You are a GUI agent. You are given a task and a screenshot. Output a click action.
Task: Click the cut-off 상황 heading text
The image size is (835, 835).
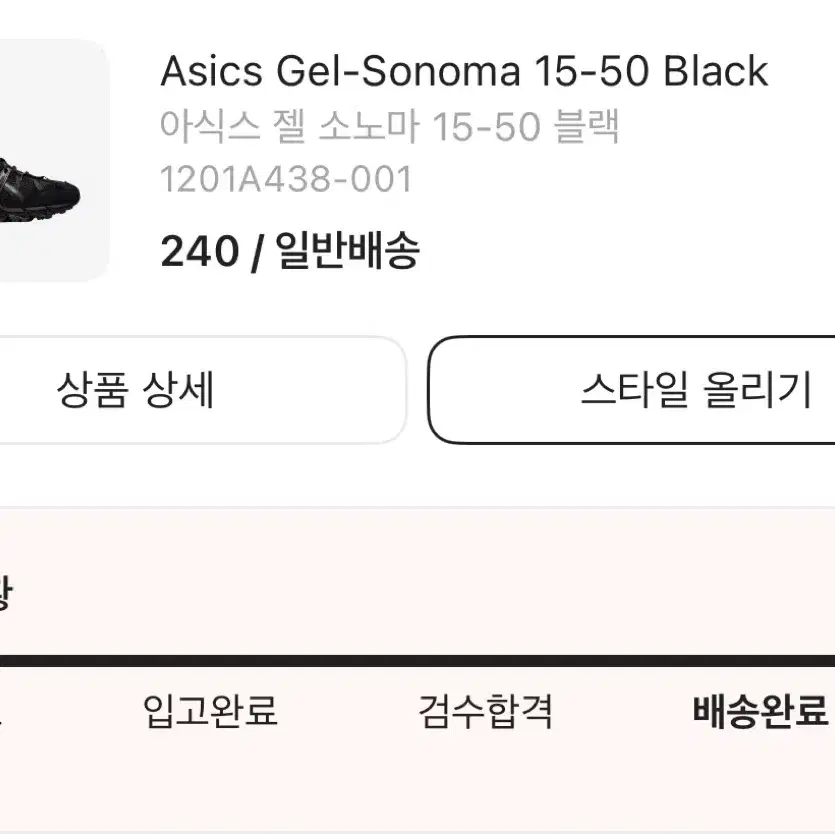coord(5,593)
